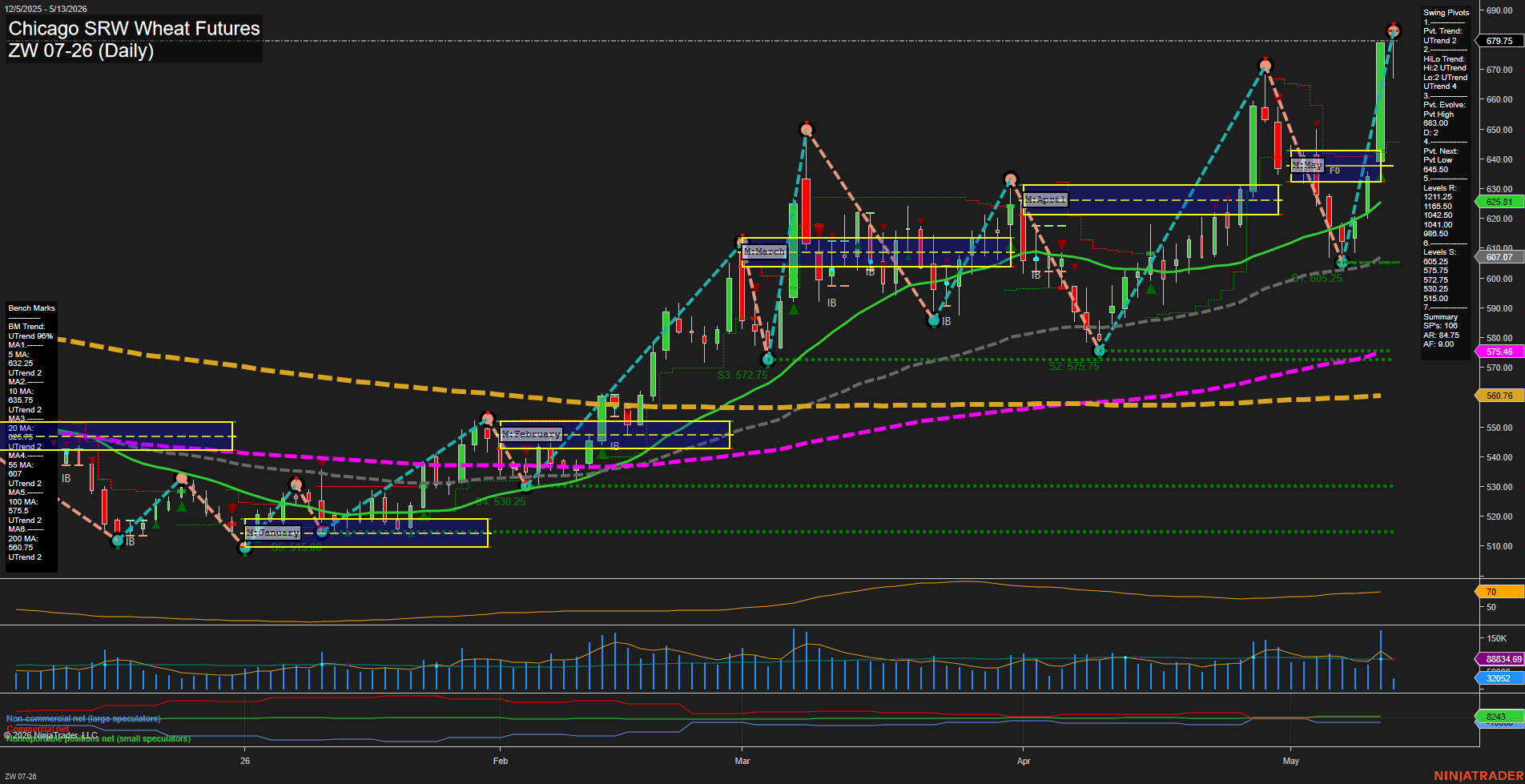Select the orange 560.76 moving average tag

(1499, 396)
